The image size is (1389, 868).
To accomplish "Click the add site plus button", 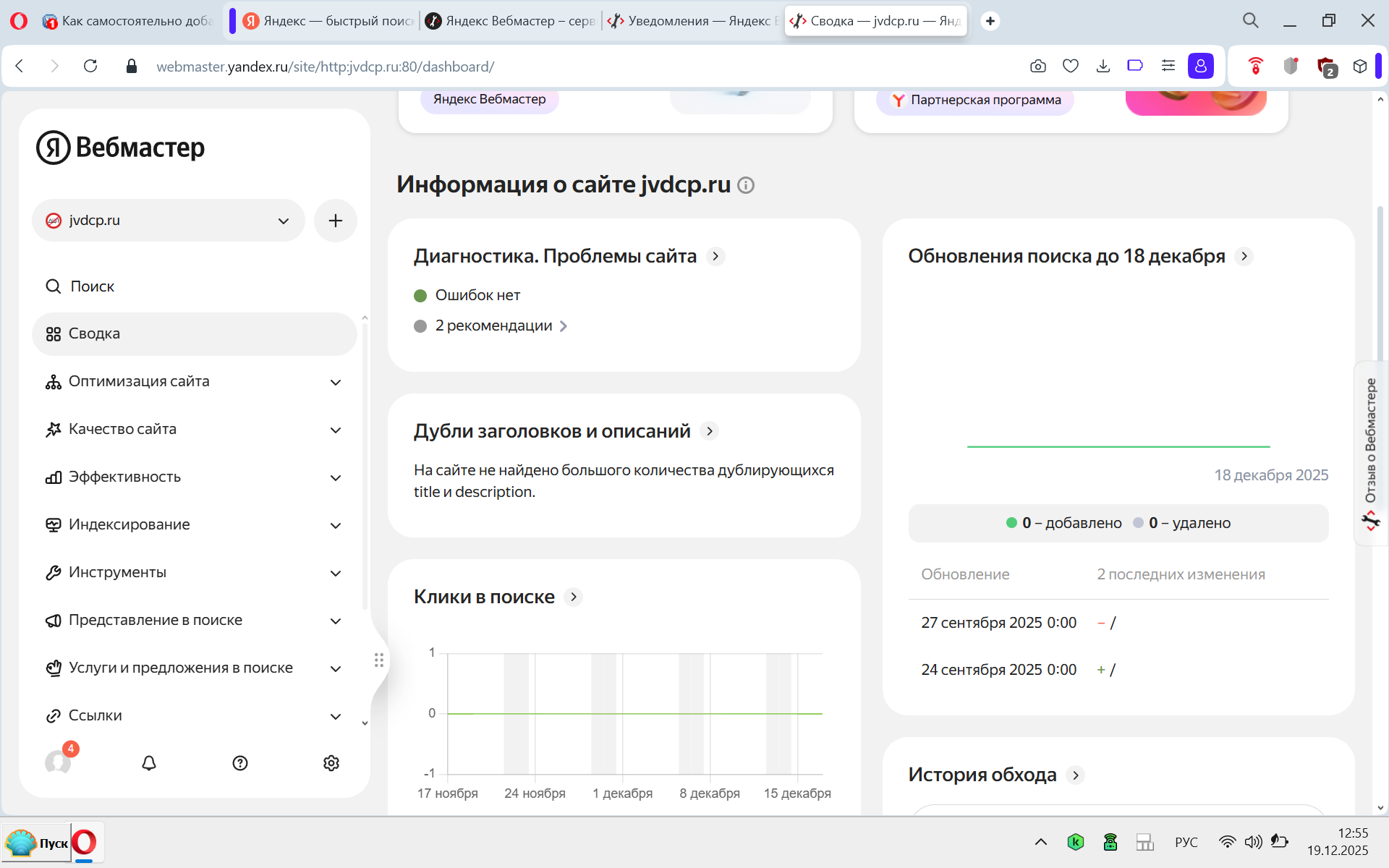I will point(335,221).
